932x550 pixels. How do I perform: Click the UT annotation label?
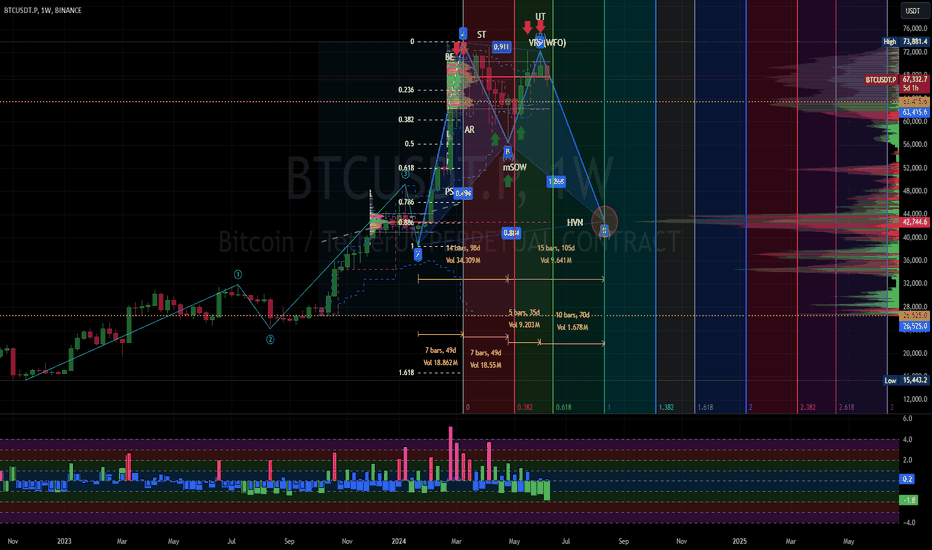click(x=540, y=17)
